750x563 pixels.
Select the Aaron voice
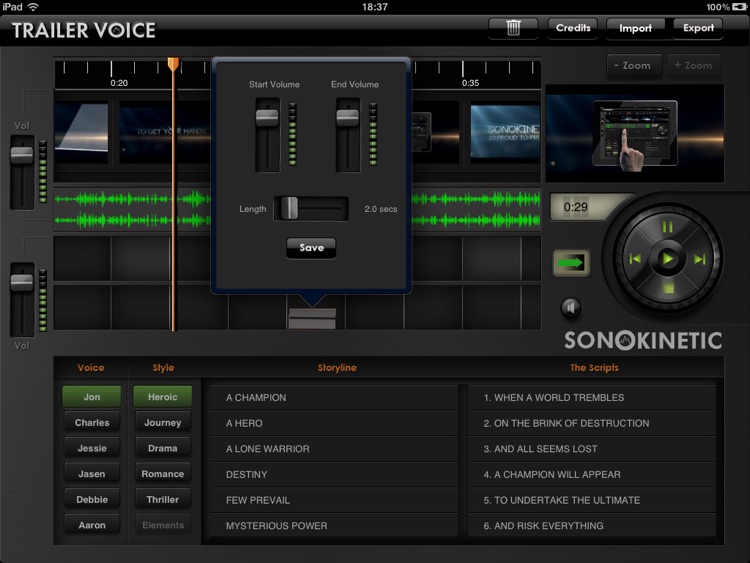tap(92, 525)
